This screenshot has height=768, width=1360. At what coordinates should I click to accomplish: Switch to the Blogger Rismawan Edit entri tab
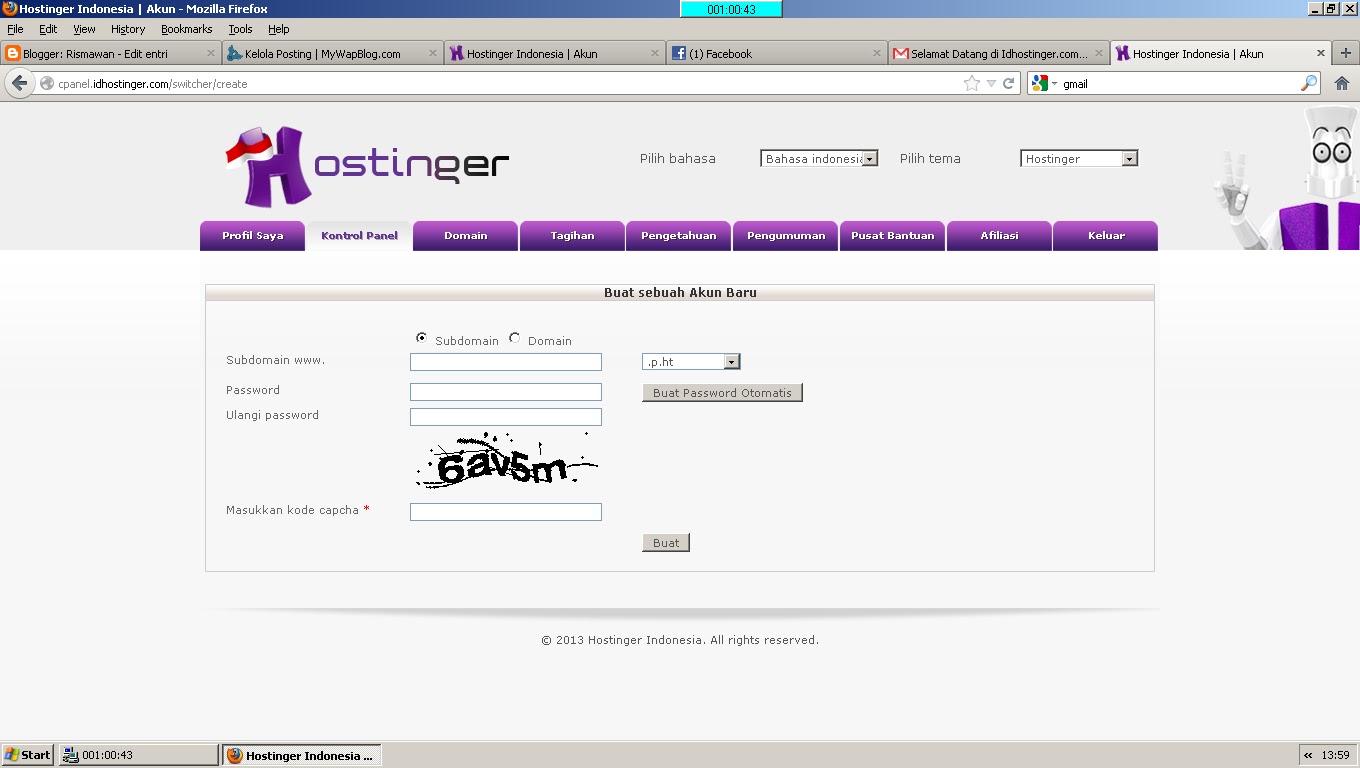point(110,53)
